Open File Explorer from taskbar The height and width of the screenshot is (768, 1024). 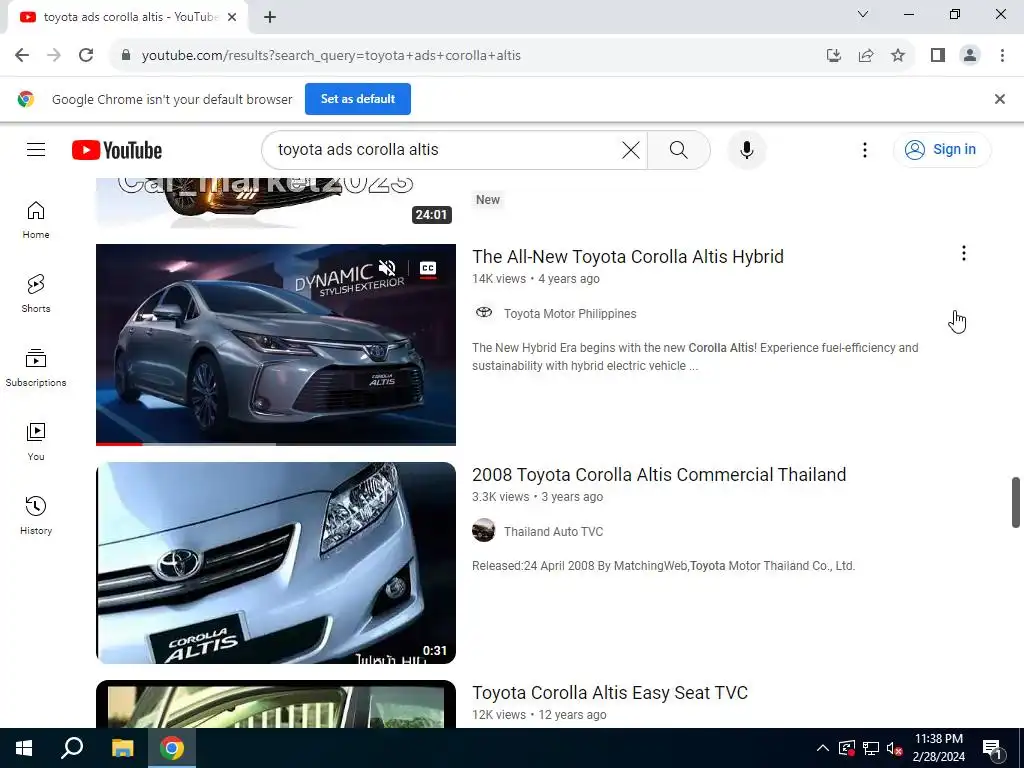coord(122,748)
